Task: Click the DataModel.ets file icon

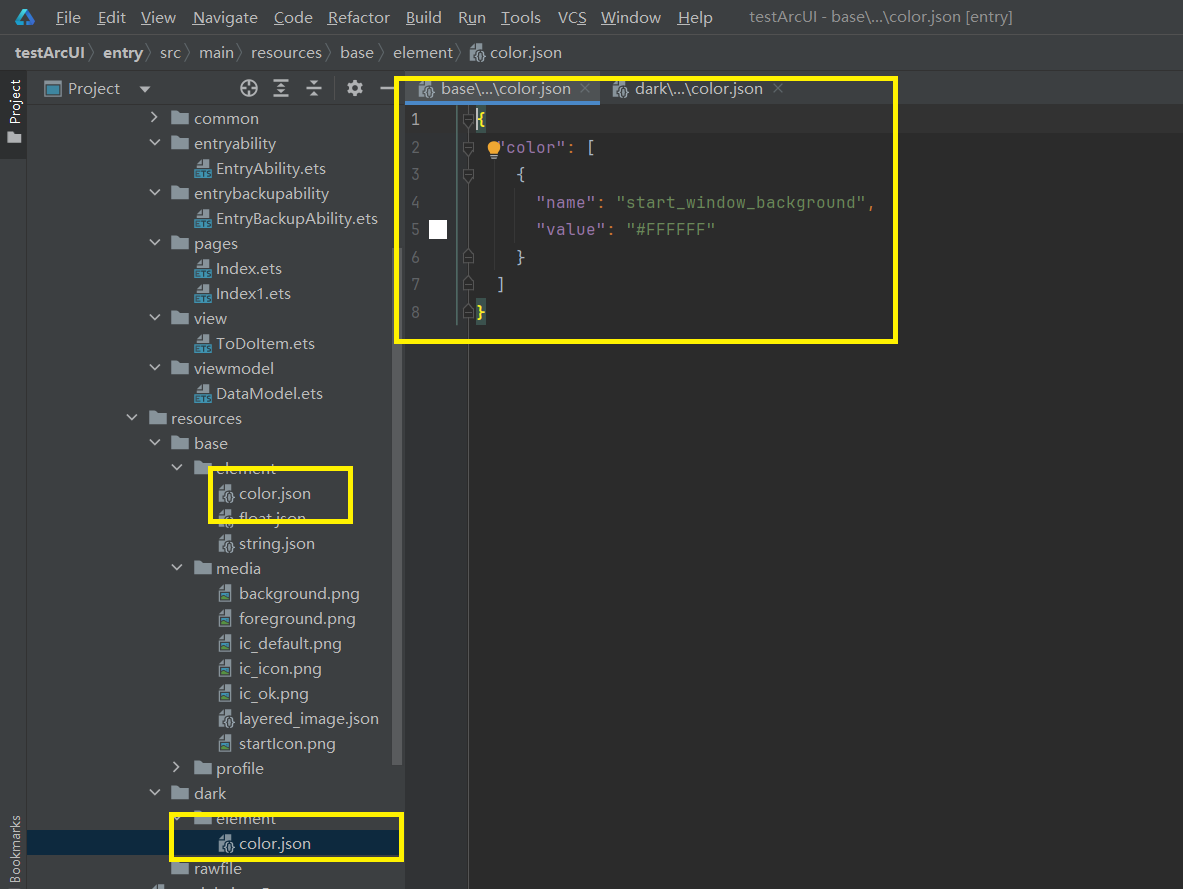Action: coord(203,394)
